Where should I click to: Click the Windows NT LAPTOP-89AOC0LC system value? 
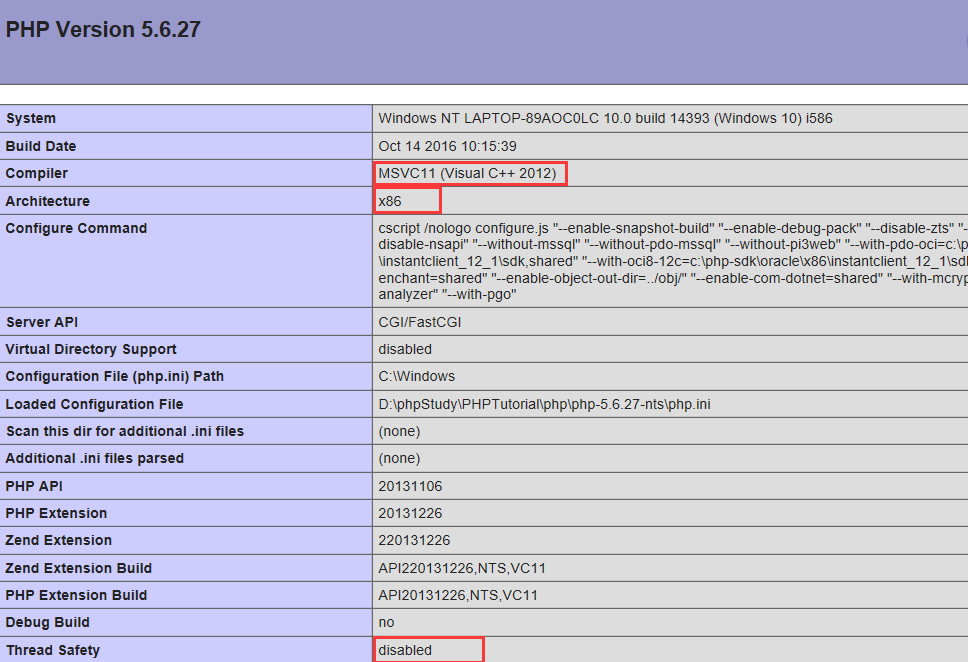click(x=605, y=119)
